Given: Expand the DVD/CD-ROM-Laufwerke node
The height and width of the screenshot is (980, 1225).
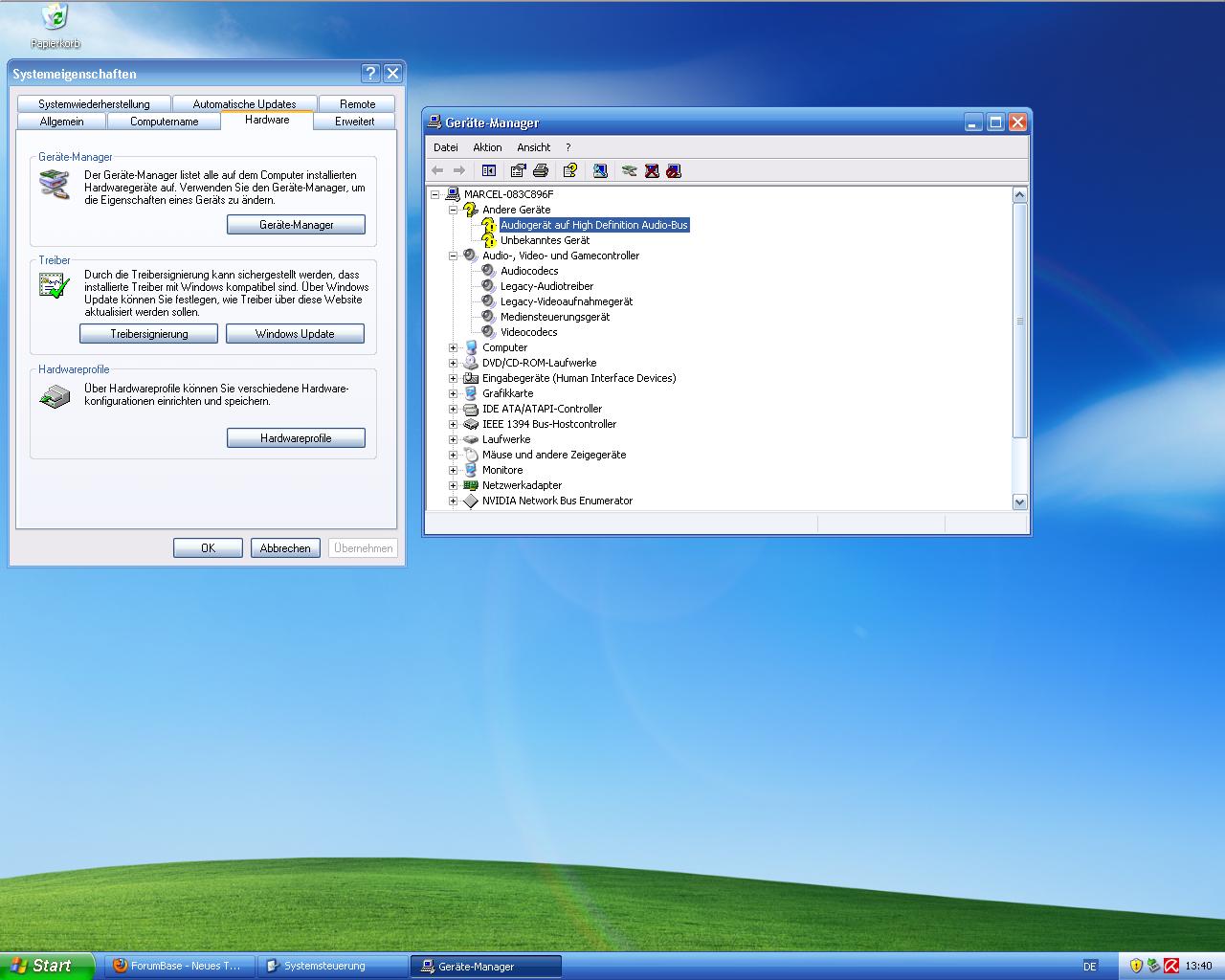Looking at the screenshot, I should tap(453, 363).
